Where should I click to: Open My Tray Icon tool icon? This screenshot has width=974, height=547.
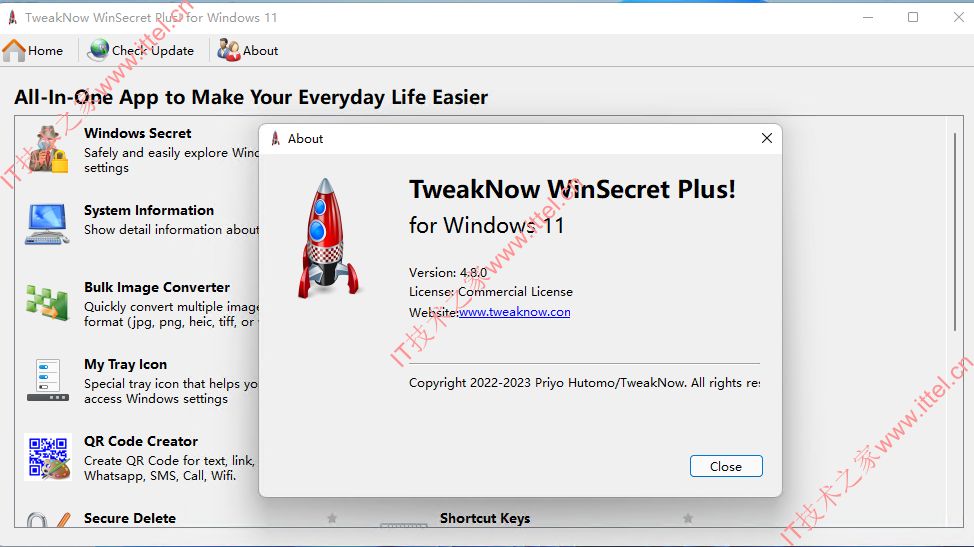[x=48, y=380]
